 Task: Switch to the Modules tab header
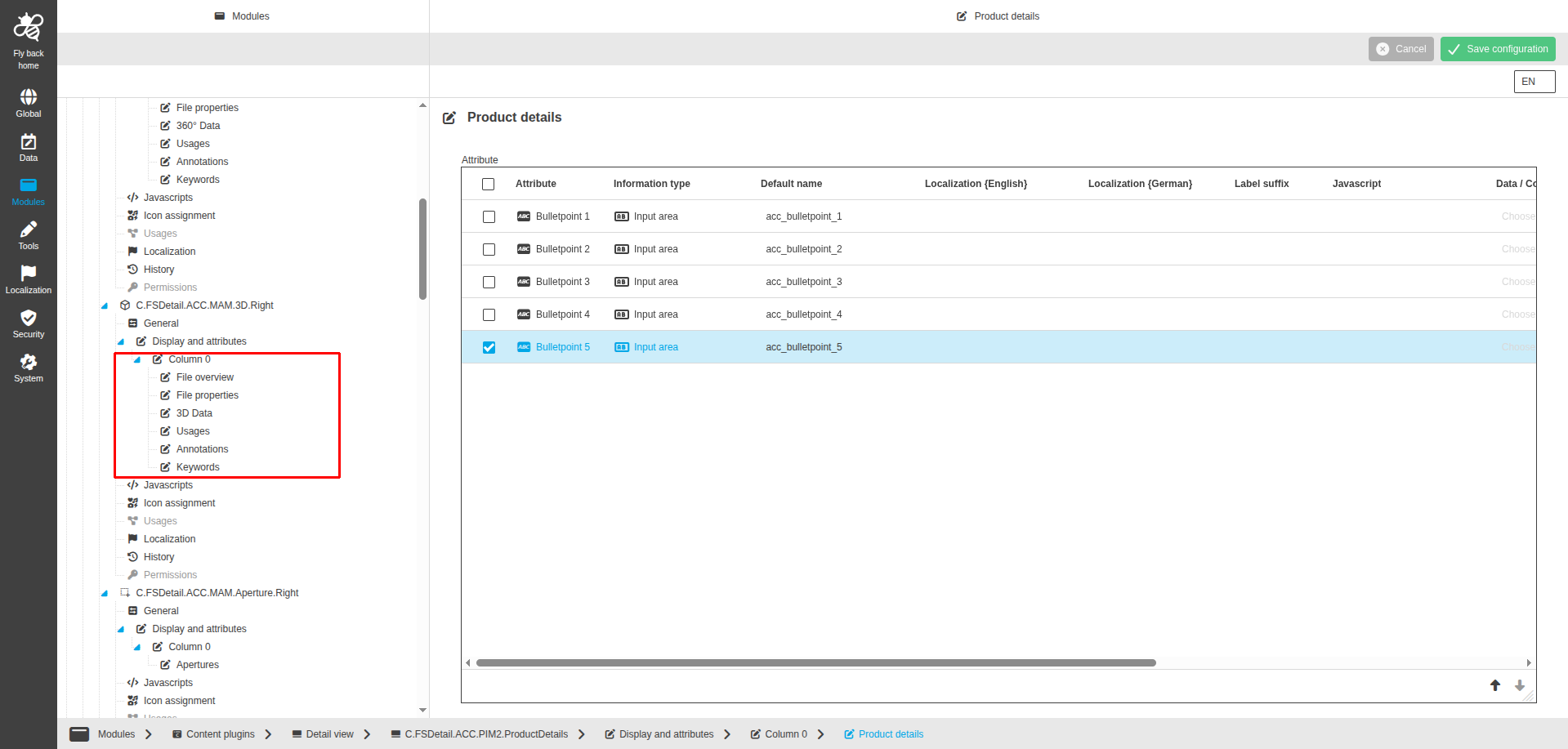pos(243,16)
